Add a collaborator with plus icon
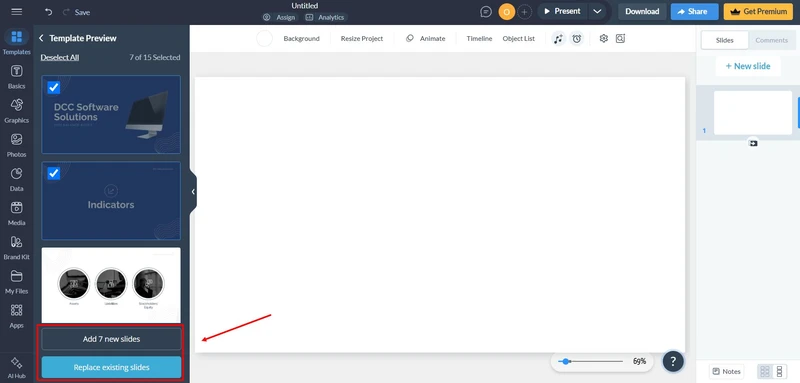This screenshot has width=800, height=383. pos(524,12)
